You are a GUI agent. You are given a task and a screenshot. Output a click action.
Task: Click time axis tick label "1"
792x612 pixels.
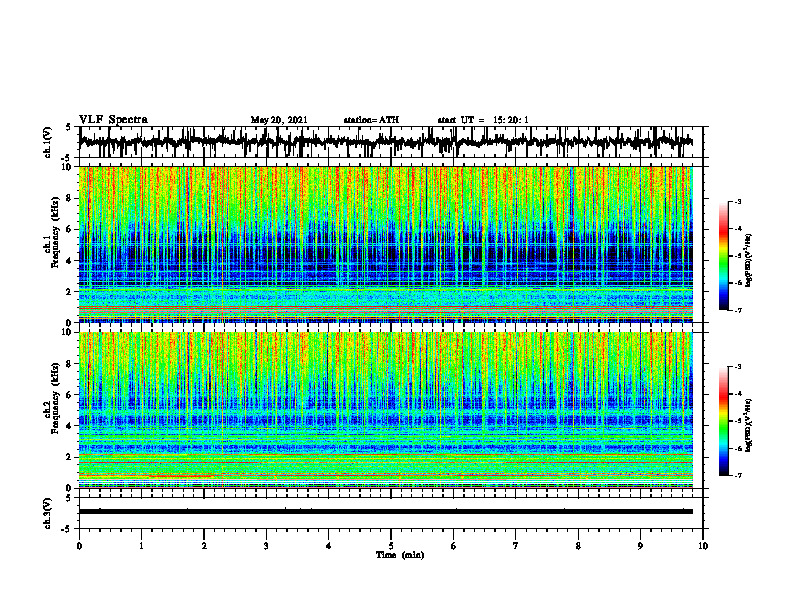[141, 546]
